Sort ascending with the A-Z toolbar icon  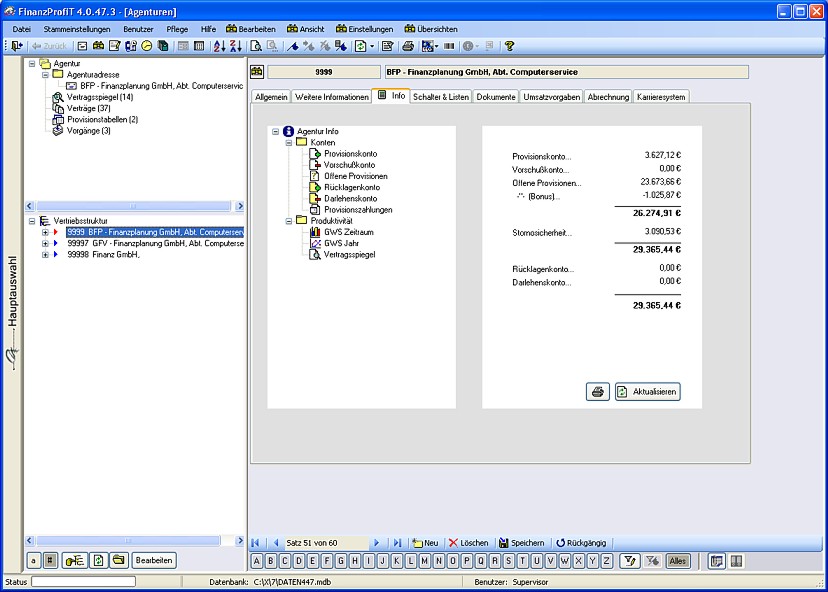(219, 46)
